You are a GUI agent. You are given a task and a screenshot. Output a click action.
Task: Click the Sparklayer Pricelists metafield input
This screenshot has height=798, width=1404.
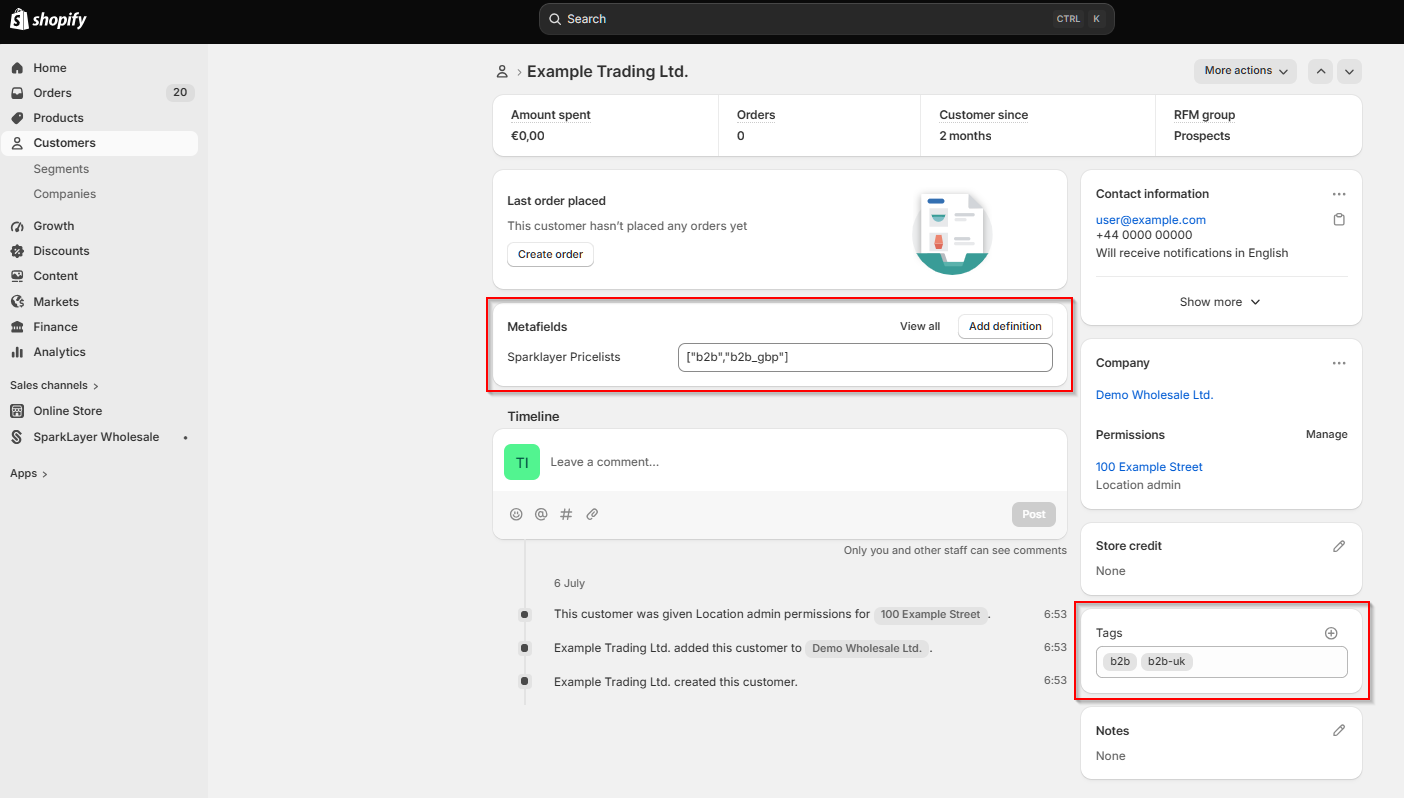[865, 357]
